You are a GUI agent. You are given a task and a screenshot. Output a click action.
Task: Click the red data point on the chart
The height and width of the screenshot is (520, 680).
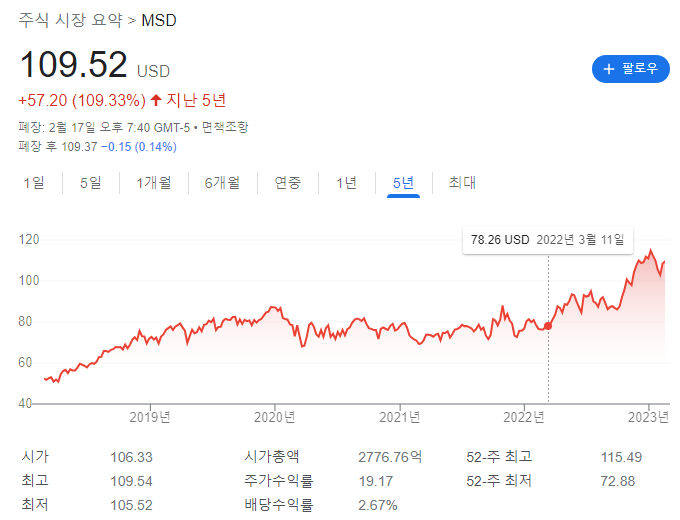point(548,326)
